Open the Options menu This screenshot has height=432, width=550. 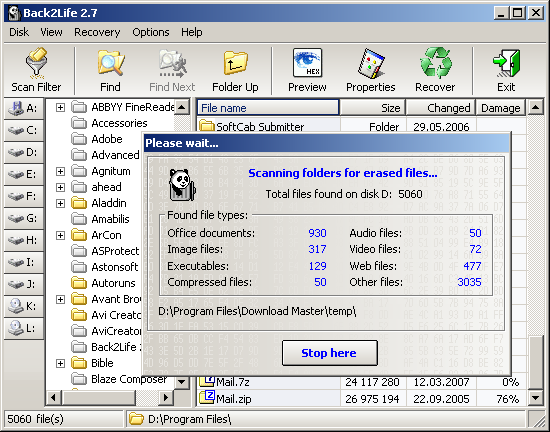151,32
